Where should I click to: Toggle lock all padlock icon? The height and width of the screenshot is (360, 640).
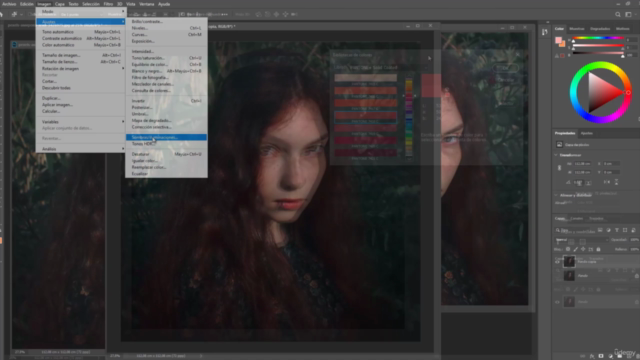point(598,249)
